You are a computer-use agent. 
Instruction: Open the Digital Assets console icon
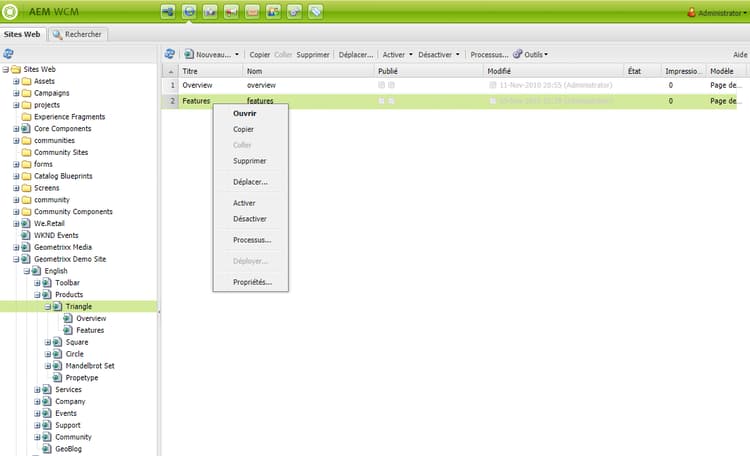coord(210,11)
